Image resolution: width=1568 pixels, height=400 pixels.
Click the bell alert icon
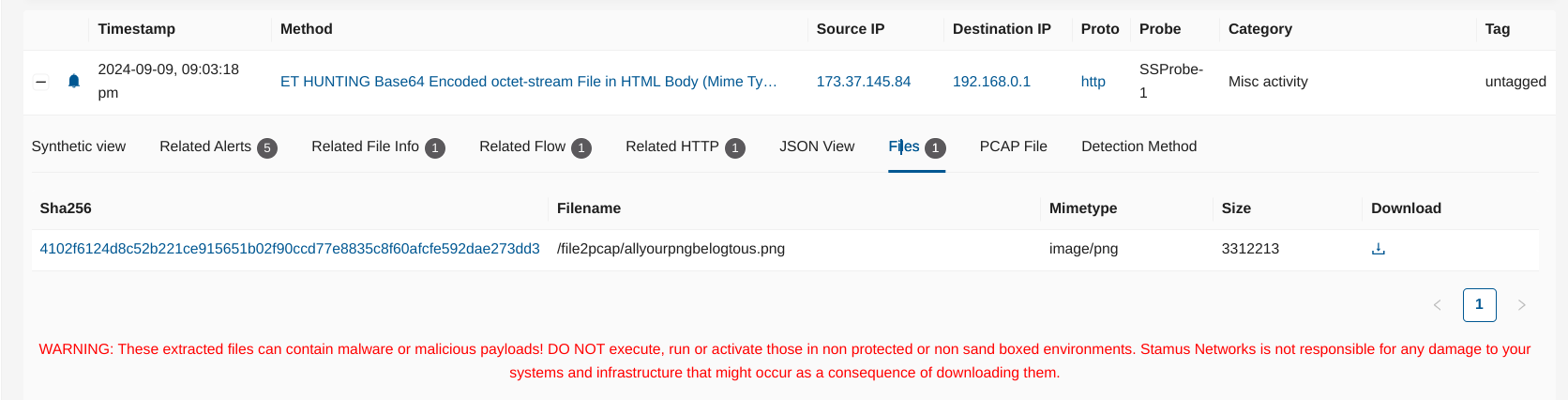tap(74, 82)
